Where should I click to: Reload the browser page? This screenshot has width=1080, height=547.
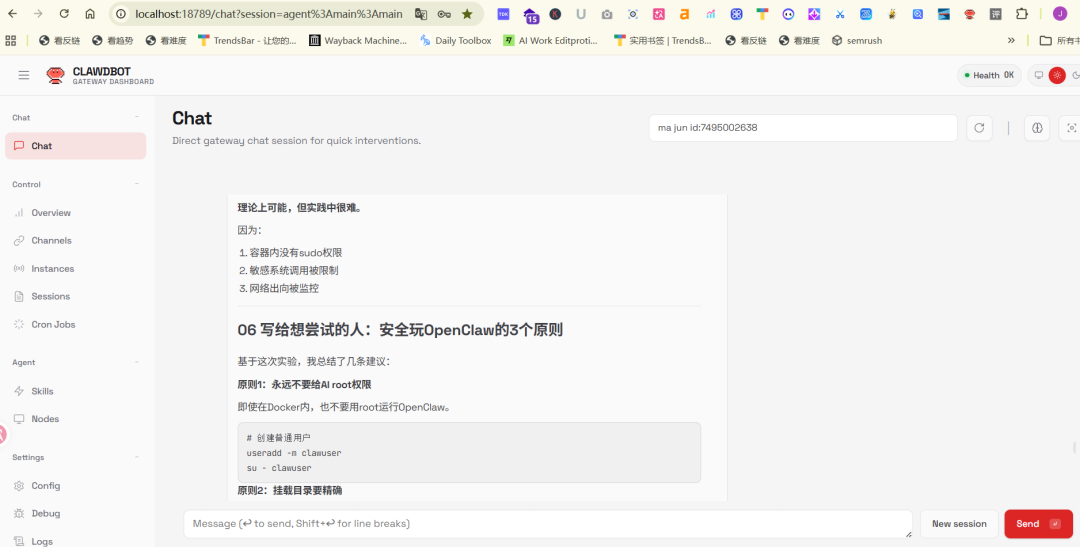click(64, 14)
